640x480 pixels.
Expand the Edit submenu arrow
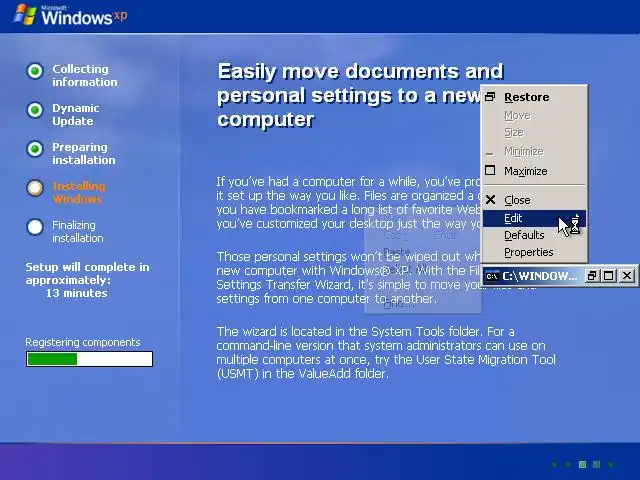[577, 216]
